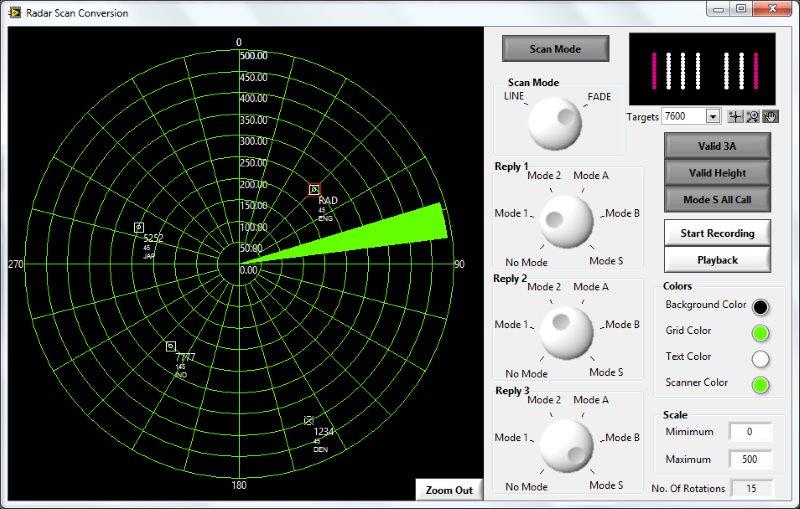800x509 pixels.
Task: Select the 5252 JAP target marker
Action: tap(139, 228)
